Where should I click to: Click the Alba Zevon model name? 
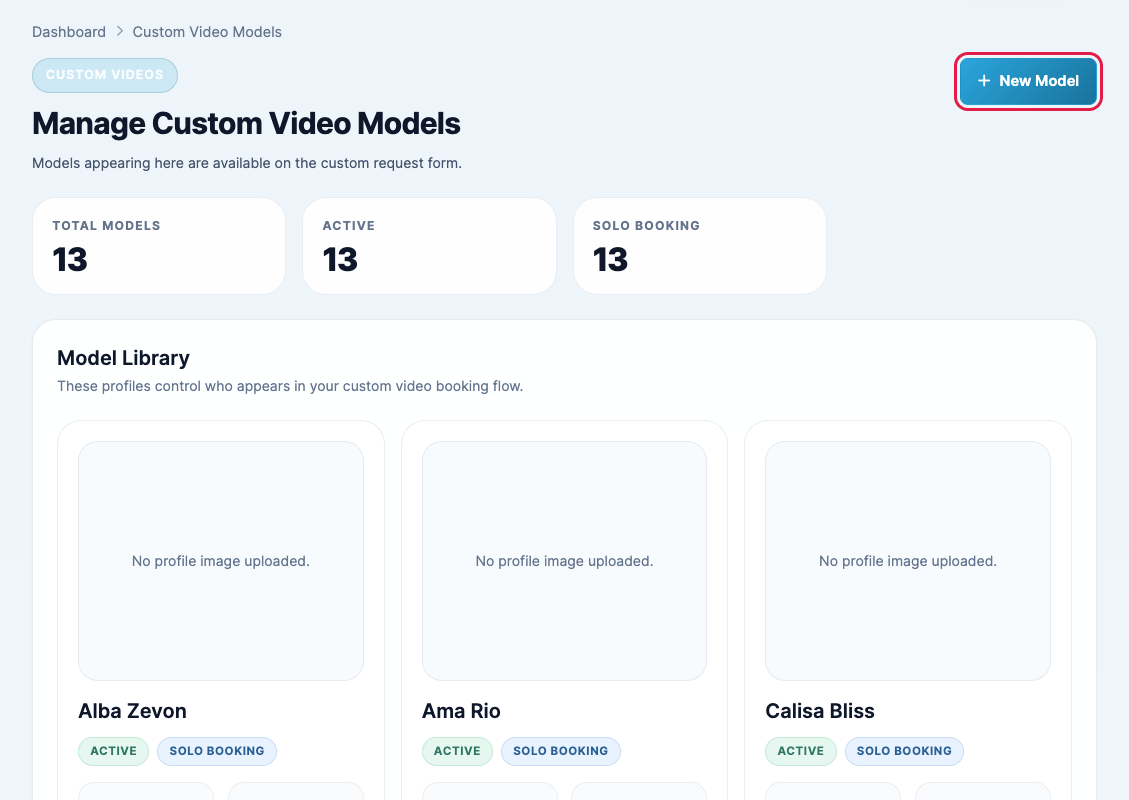(x=132, y=711)
